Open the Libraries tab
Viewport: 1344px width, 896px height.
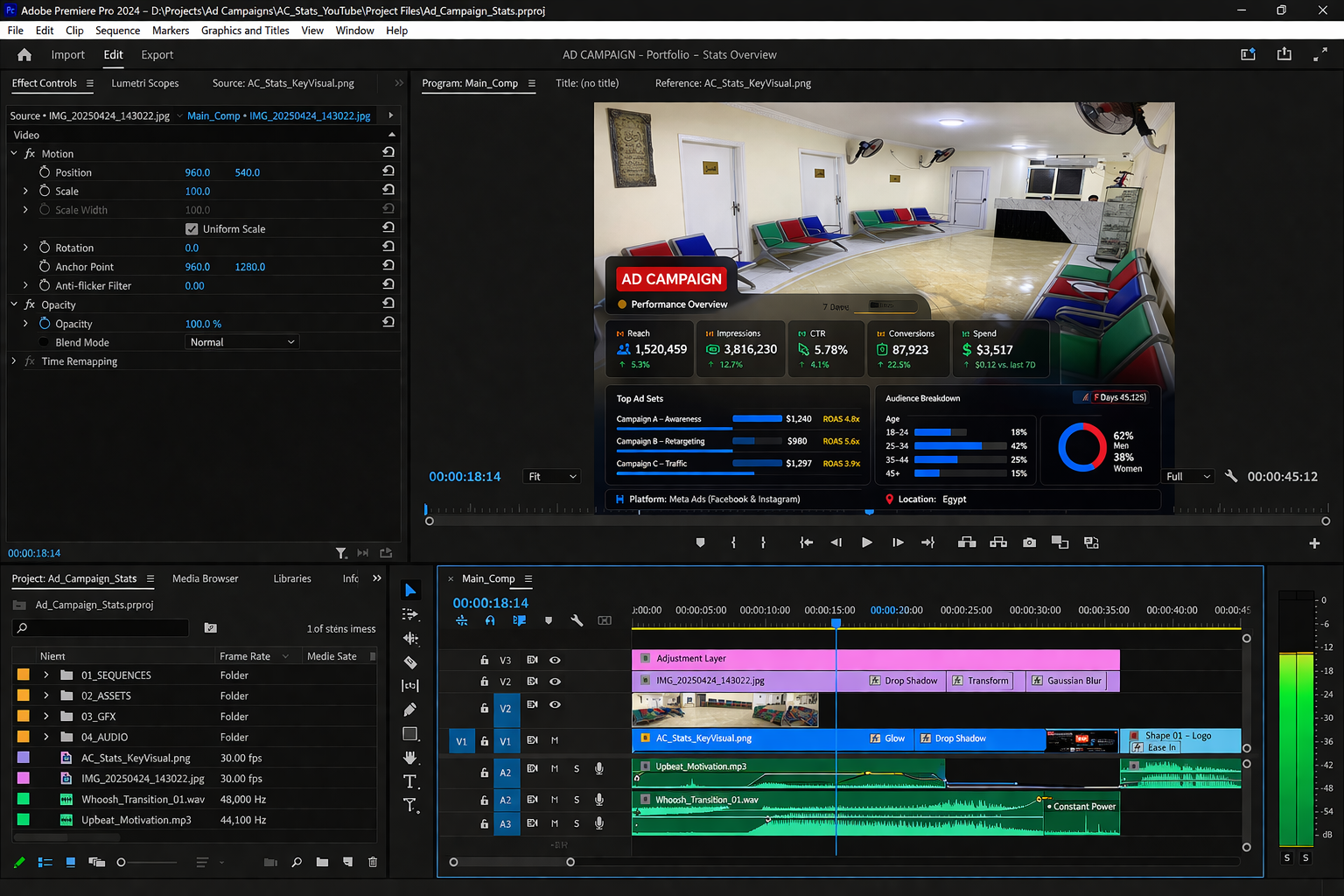coord(292,578)
